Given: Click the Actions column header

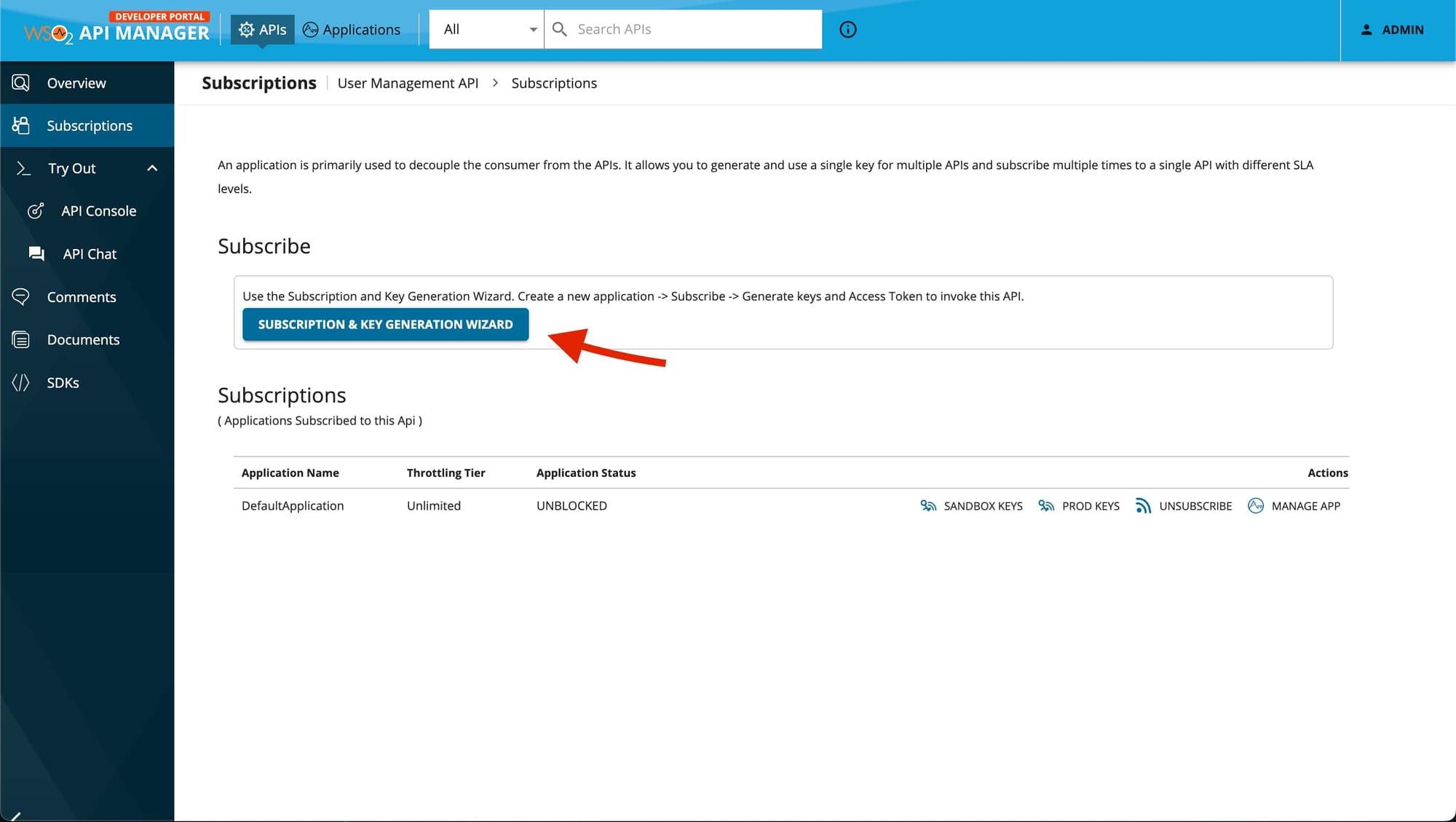Looking at the screenshot, I should click(x=1328, y=473).
